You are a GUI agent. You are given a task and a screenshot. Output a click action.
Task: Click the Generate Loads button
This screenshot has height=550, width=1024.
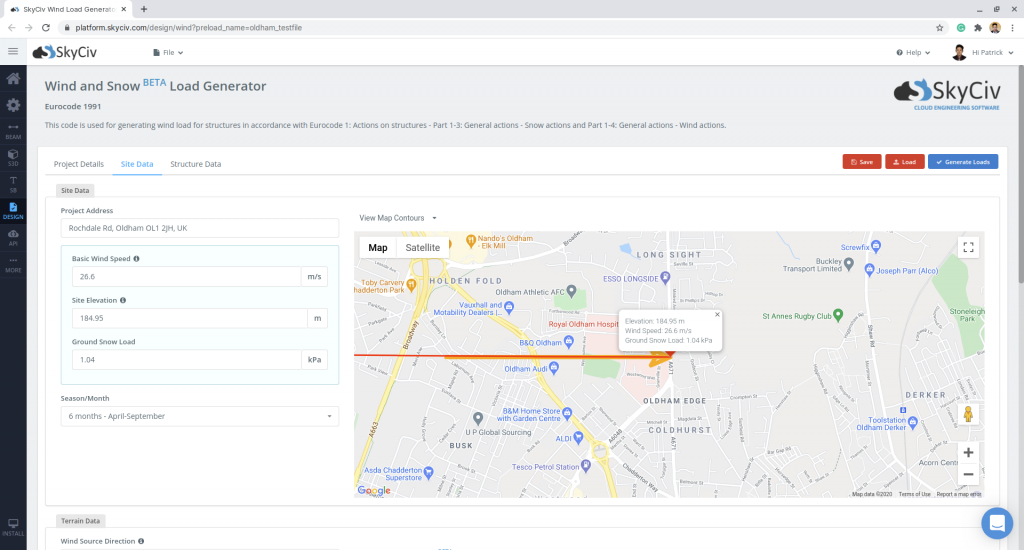point(962,161)
